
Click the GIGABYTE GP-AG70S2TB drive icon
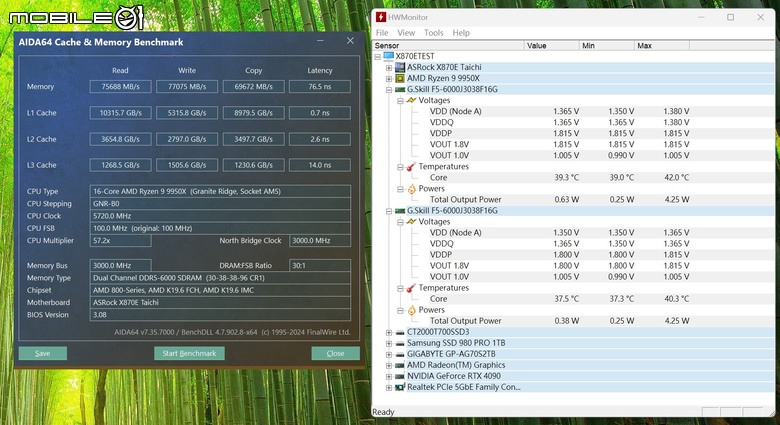pyautogui.click(x=400, y=354)
